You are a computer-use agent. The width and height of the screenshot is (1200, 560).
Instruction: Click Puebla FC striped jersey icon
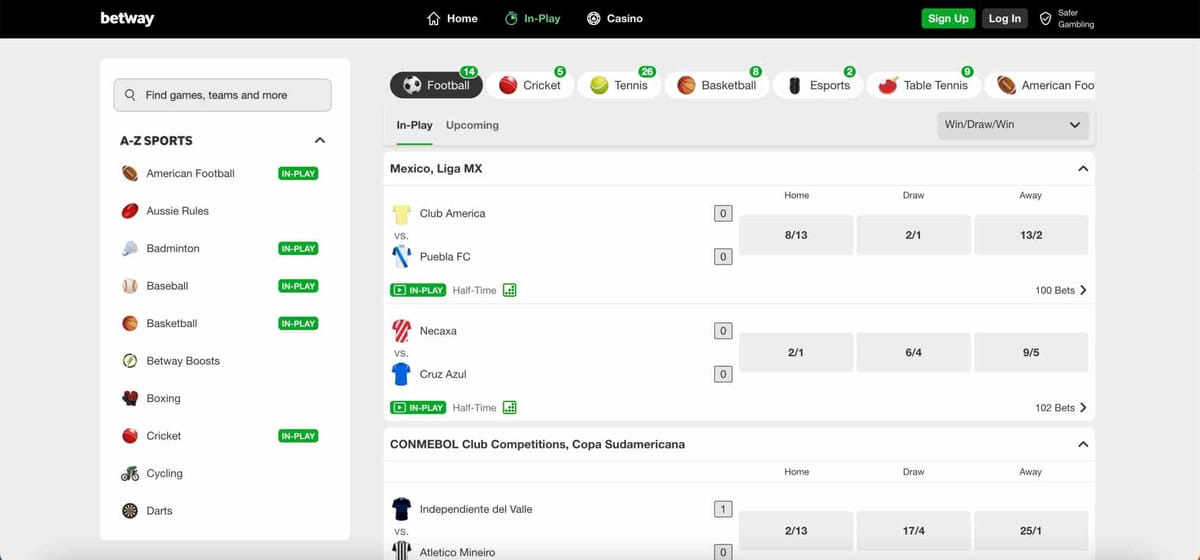point(401,257)
